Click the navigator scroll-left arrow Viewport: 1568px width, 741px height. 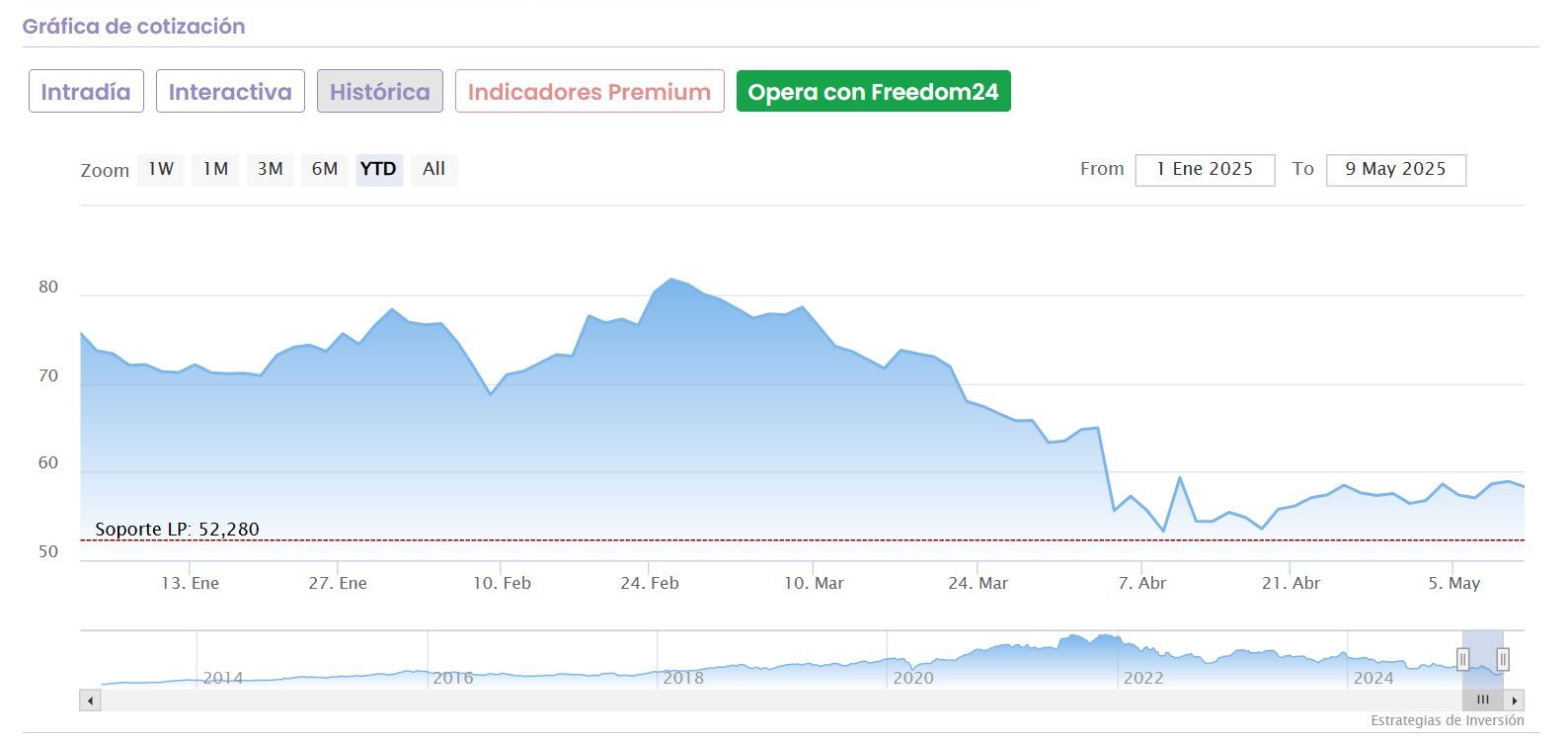click(90, 700)
